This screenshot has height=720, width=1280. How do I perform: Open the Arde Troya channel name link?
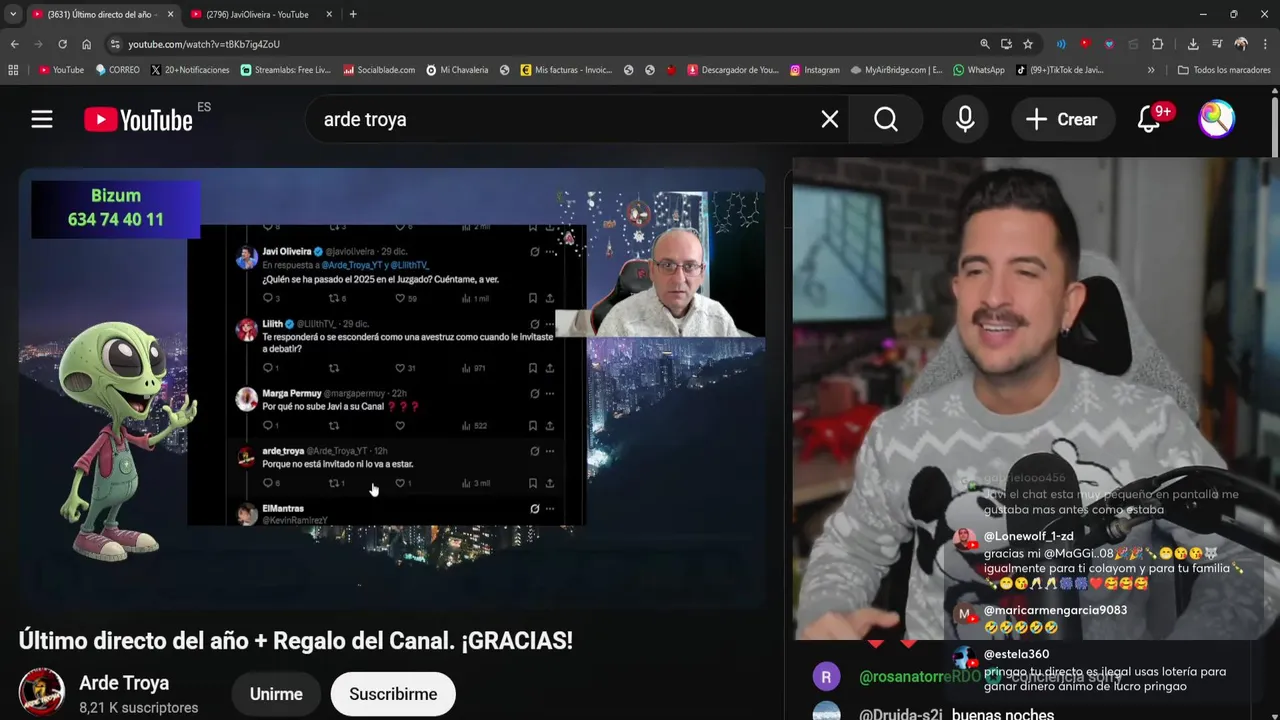click(x=124, y=683)
